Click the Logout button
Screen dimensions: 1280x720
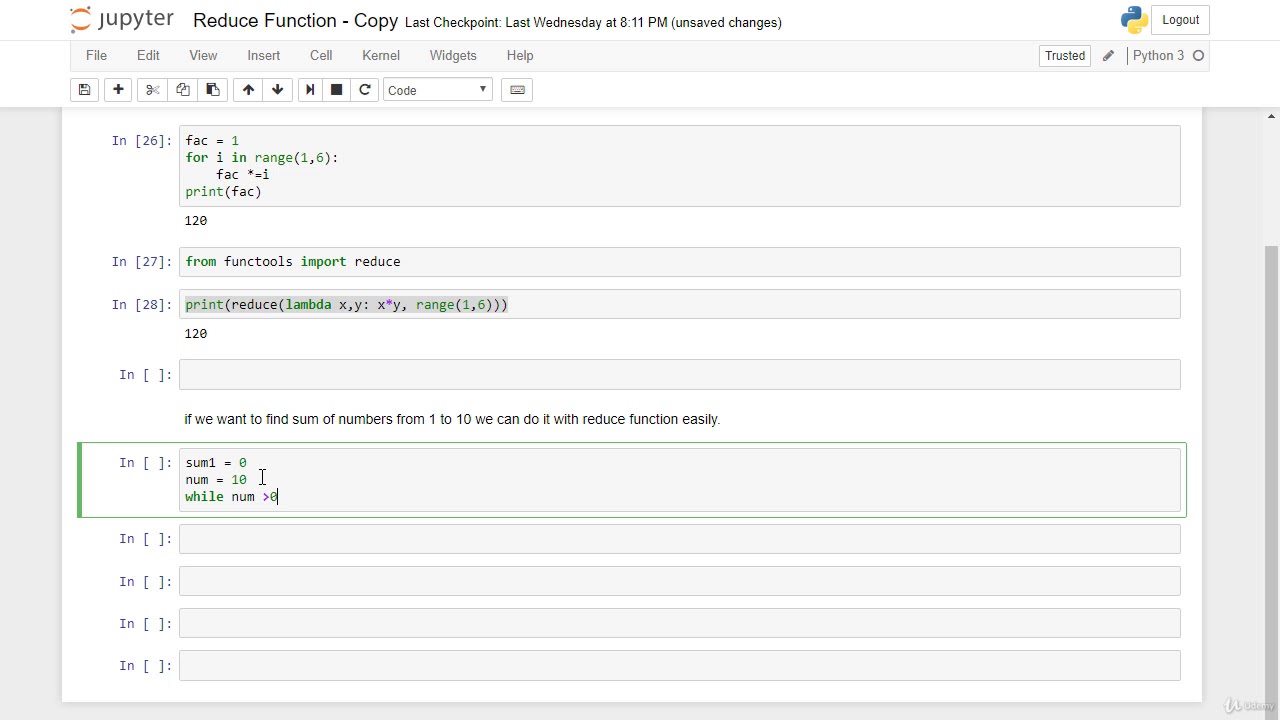[1180, 20]
